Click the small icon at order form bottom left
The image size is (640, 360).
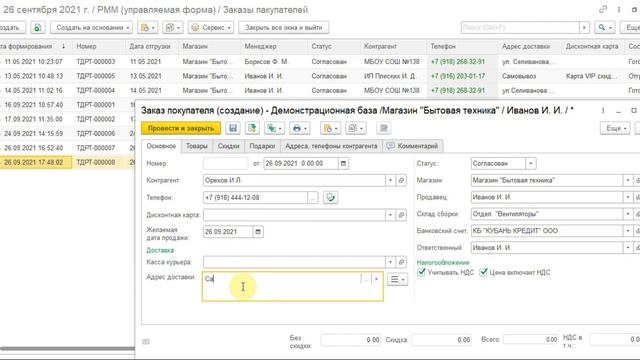[146, 341]
